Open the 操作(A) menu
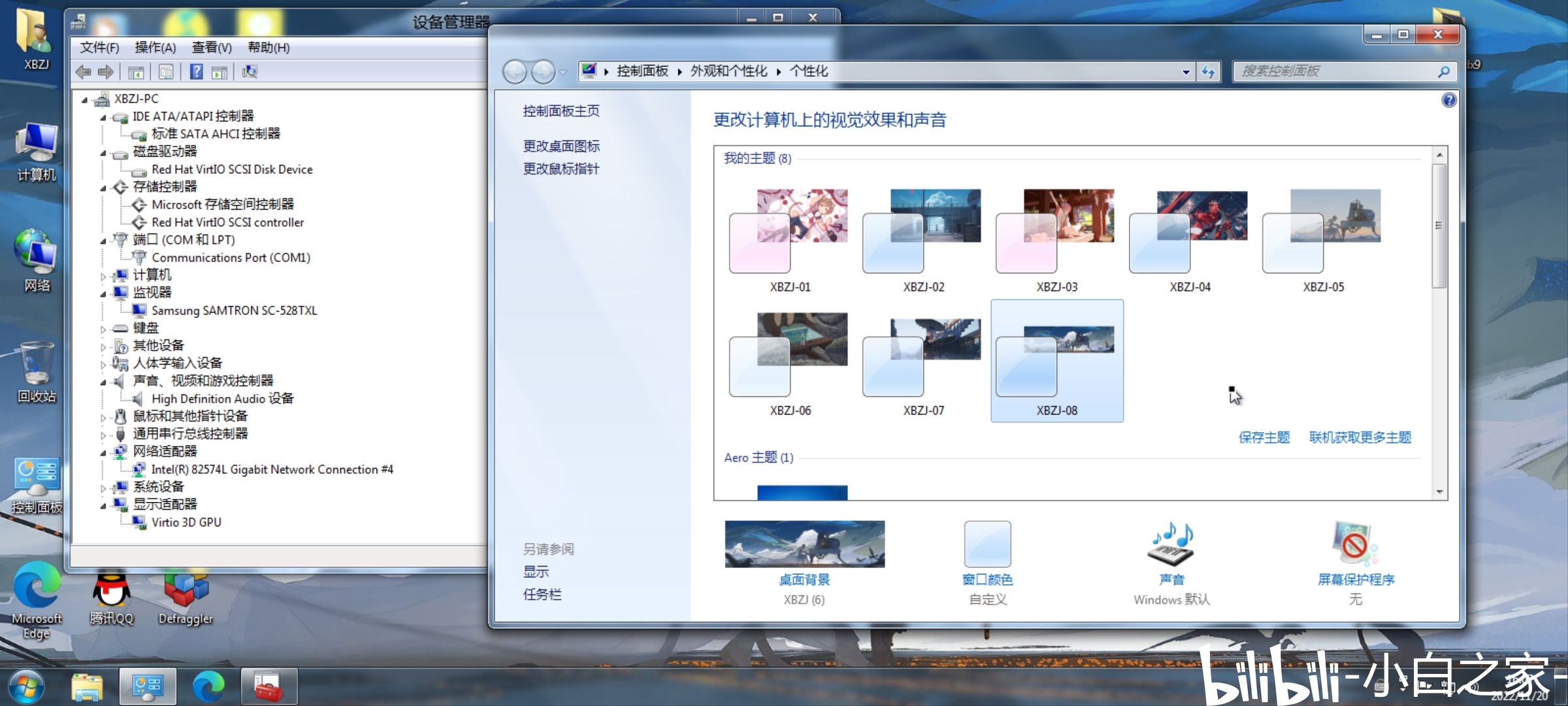This screenshot has height=706, width=1568. 155,48
